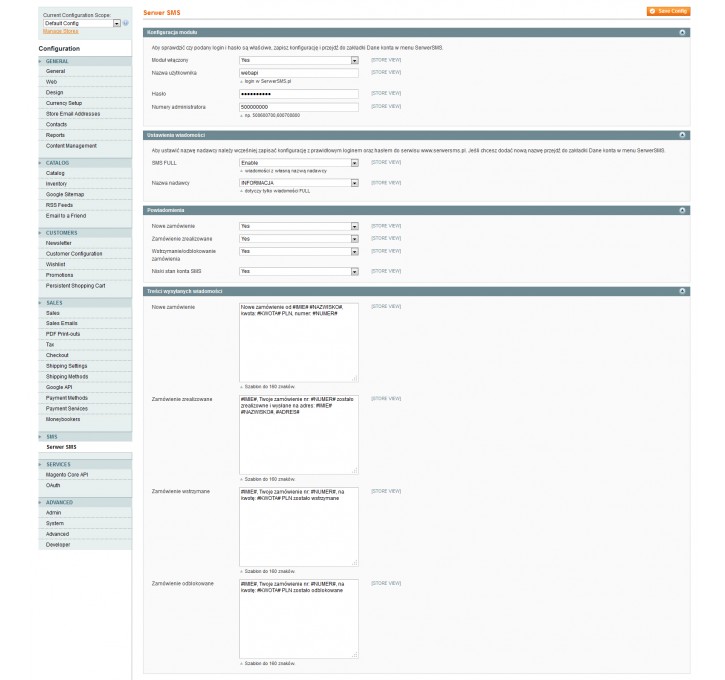Open the Moneybookers tab

click(x=85, y=419)
